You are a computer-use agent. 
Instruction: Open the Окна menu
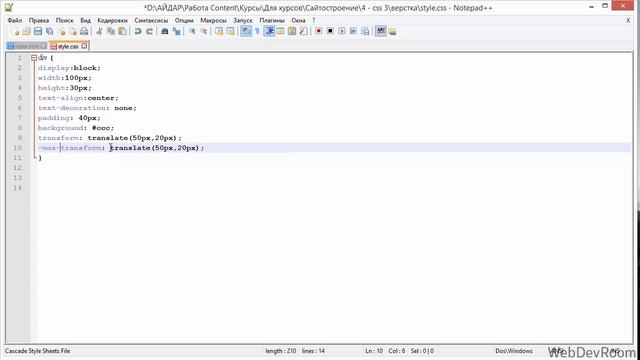tap(298, 20)
